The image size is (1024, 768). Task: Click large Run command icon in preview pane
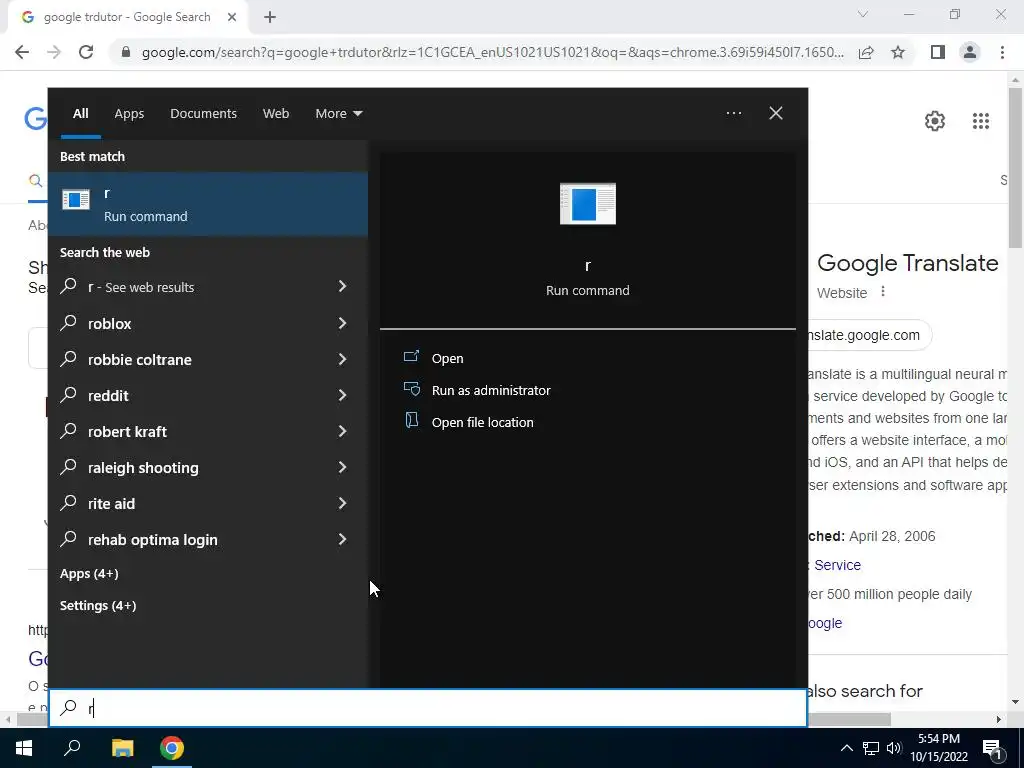[x=588, y=203]
